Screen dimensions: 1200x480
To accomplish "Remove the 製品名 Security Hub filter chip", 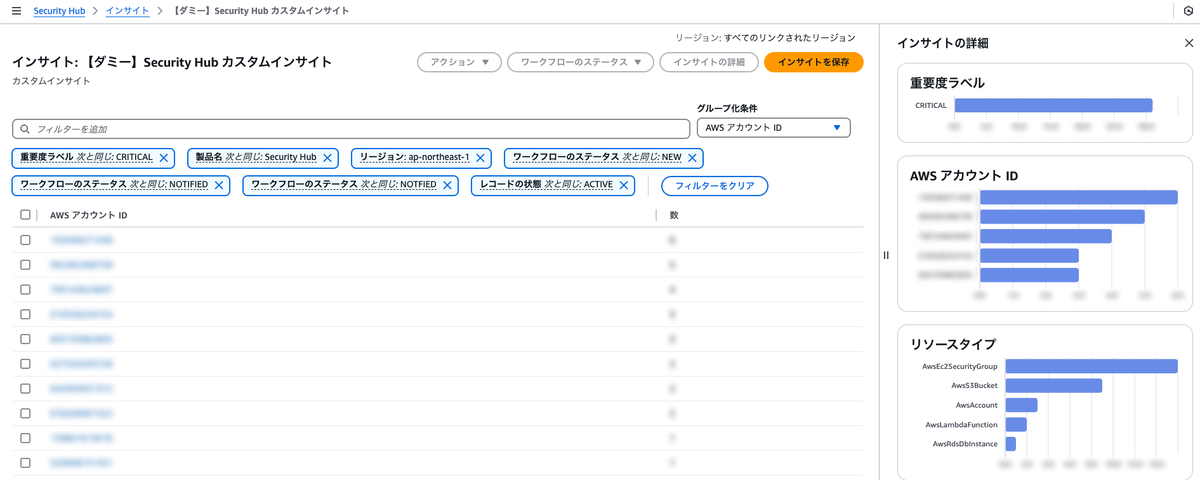I will (x=328, y=158).
